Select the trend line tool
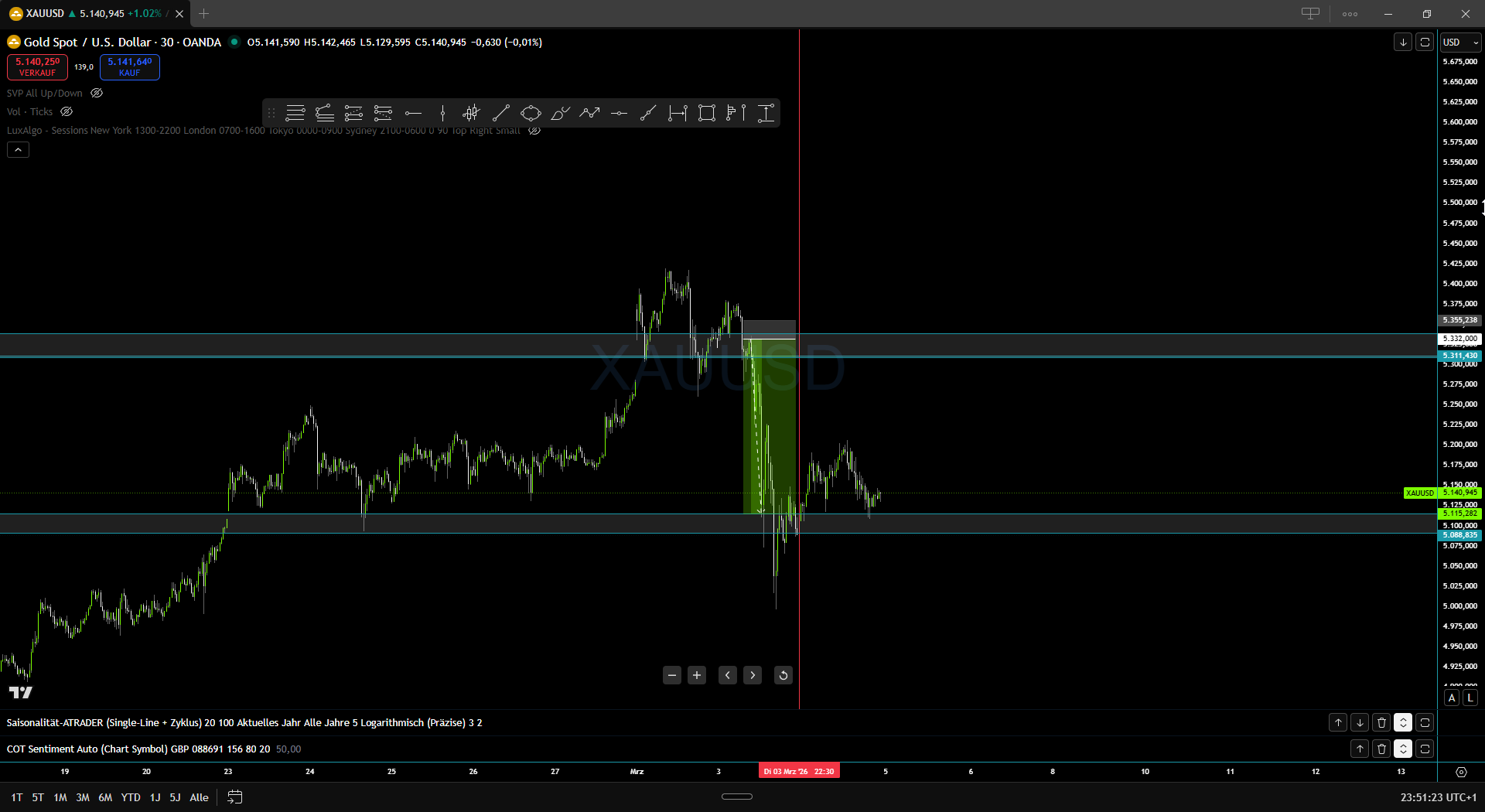Screen dimensions: 1485x812 [x=500, y=113]
